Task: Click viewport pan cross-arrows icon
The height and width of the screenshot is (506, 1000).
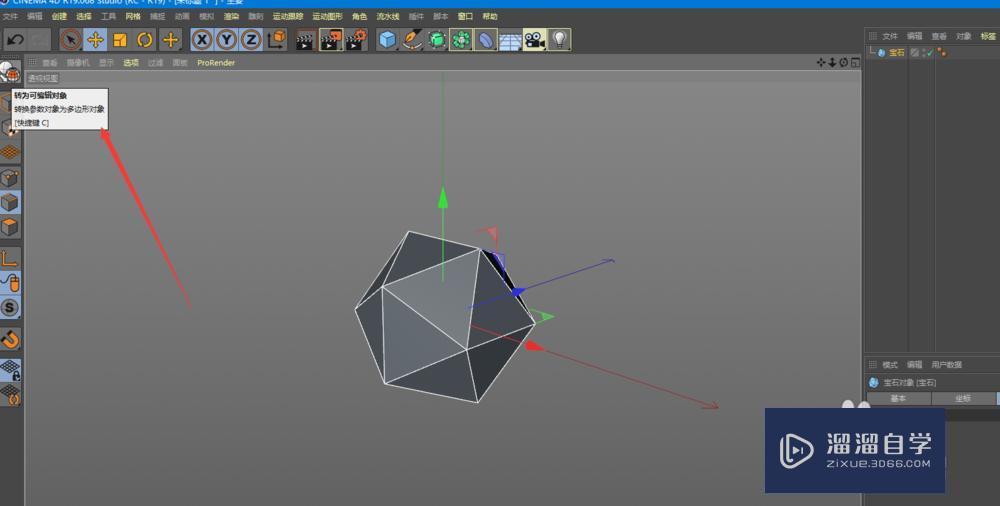Action: (821, 63)
